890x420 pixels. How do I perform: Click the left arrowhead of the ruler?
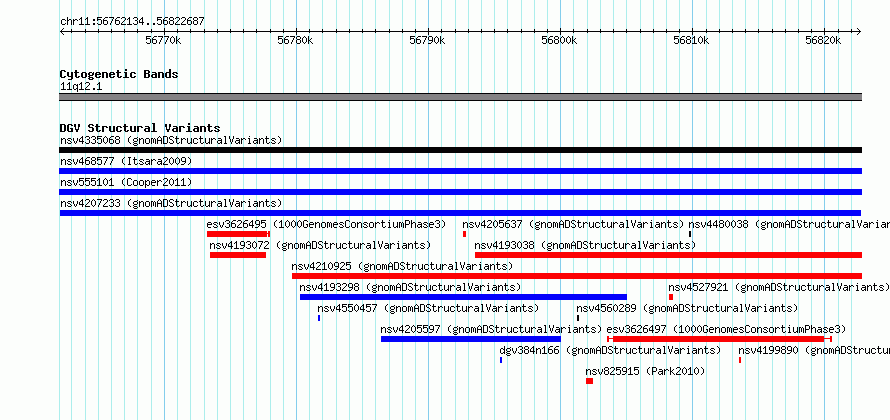pos(62,31)
